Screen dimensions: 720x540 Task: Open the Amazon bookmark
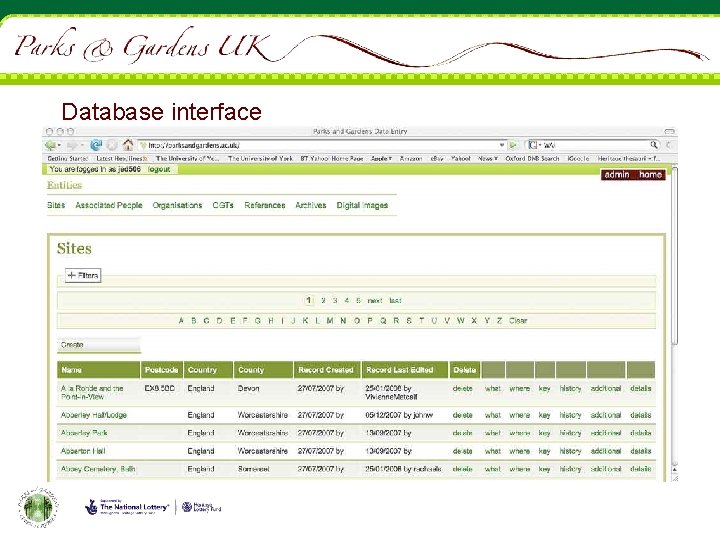[411, 158]
